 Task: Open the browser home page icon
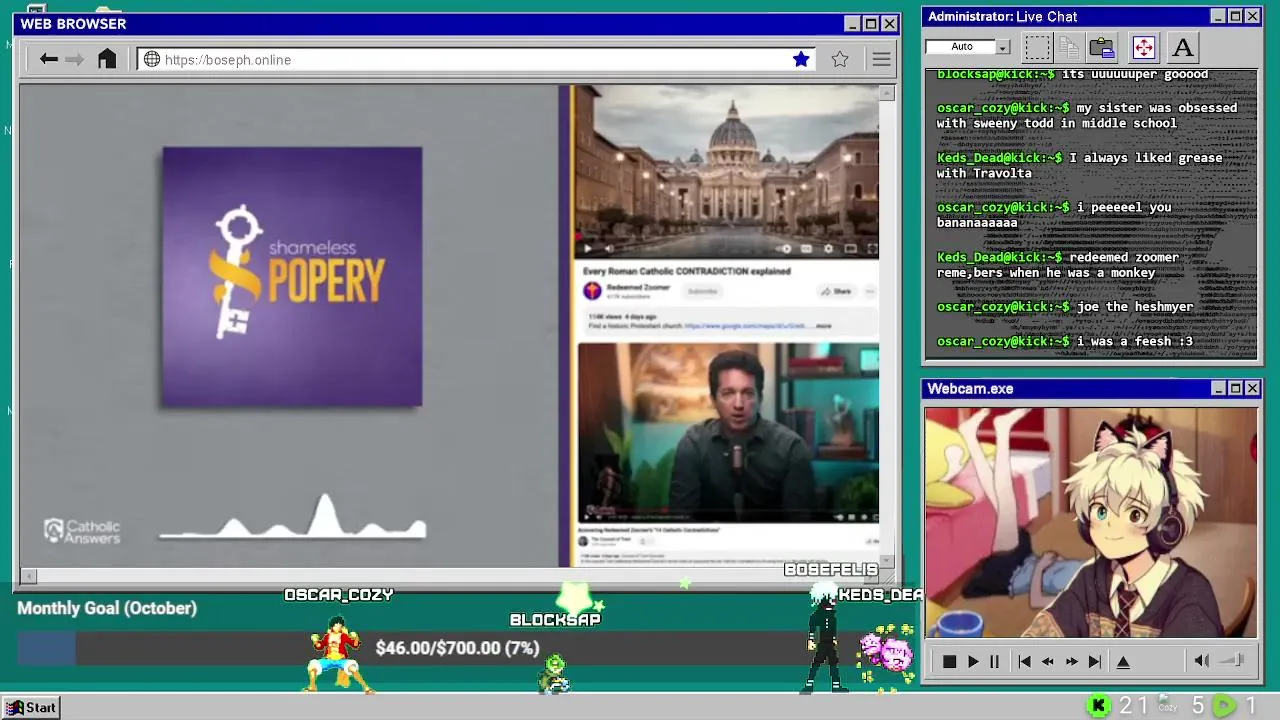(107, 59)
